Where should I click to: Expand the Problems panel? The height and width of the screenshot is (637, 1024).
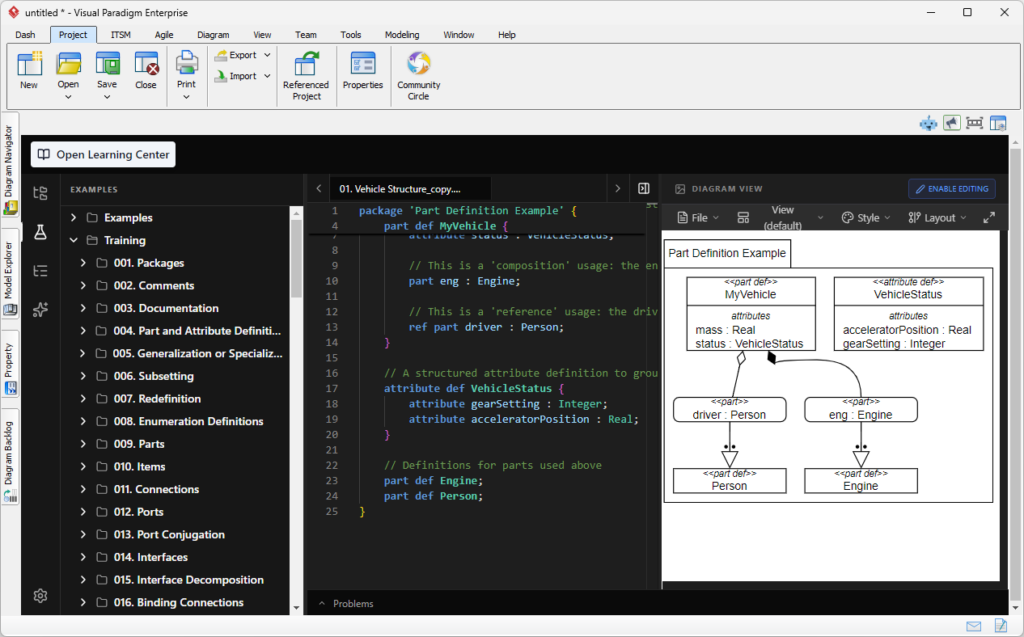[x=345, y=604]
